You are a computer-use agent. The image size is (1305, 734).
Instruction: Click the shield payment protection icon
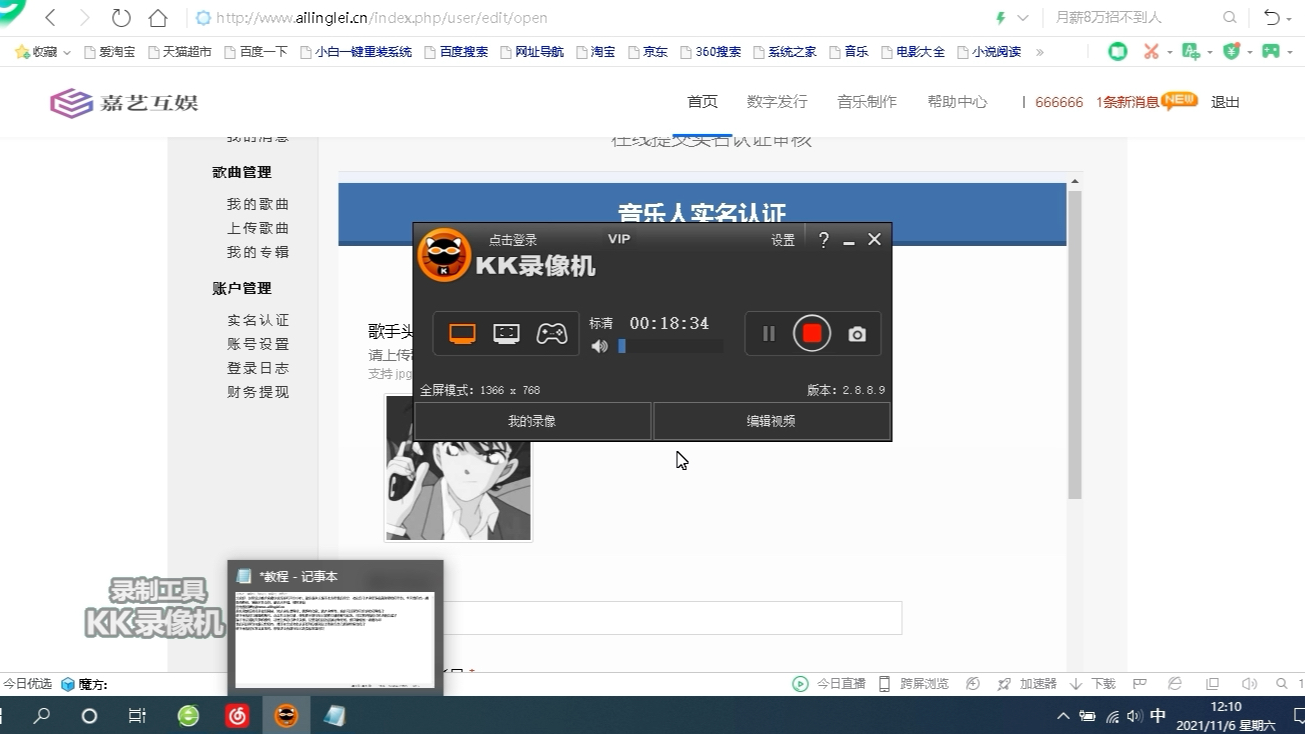click(x=1232, y=51)
